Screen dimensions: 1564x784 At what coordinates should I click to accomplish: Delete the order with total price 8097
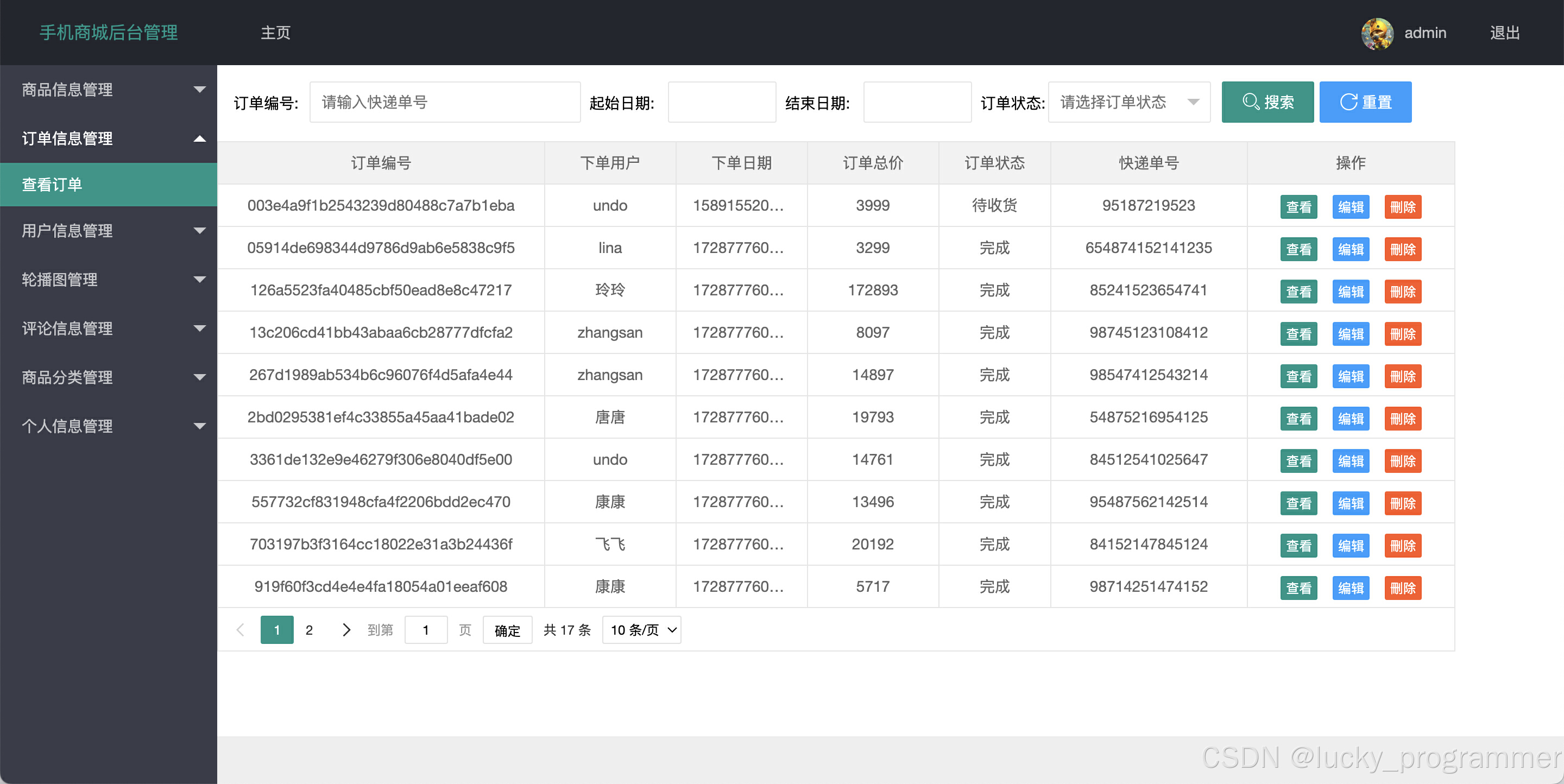1403,334
